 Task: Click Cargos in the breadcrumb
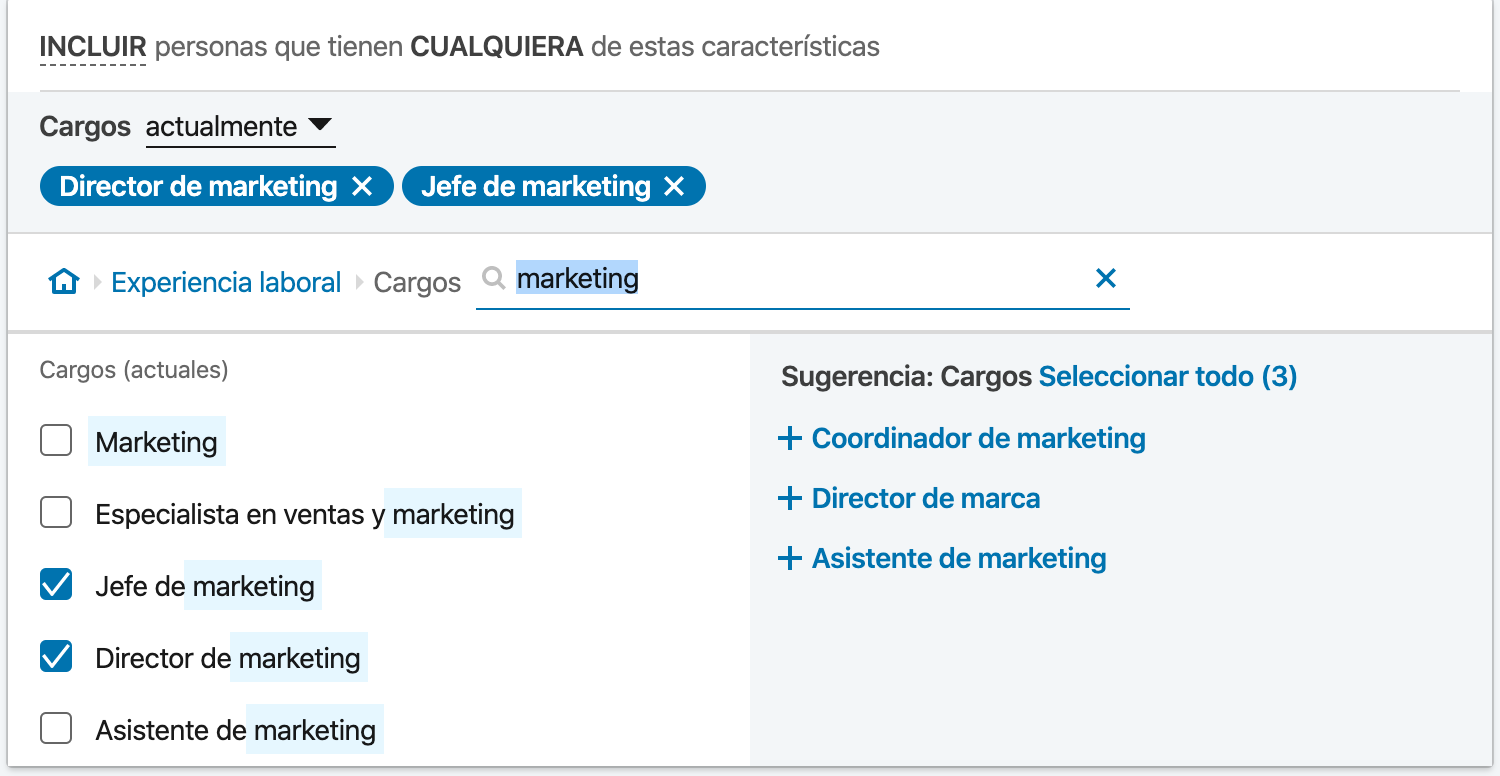417,281
